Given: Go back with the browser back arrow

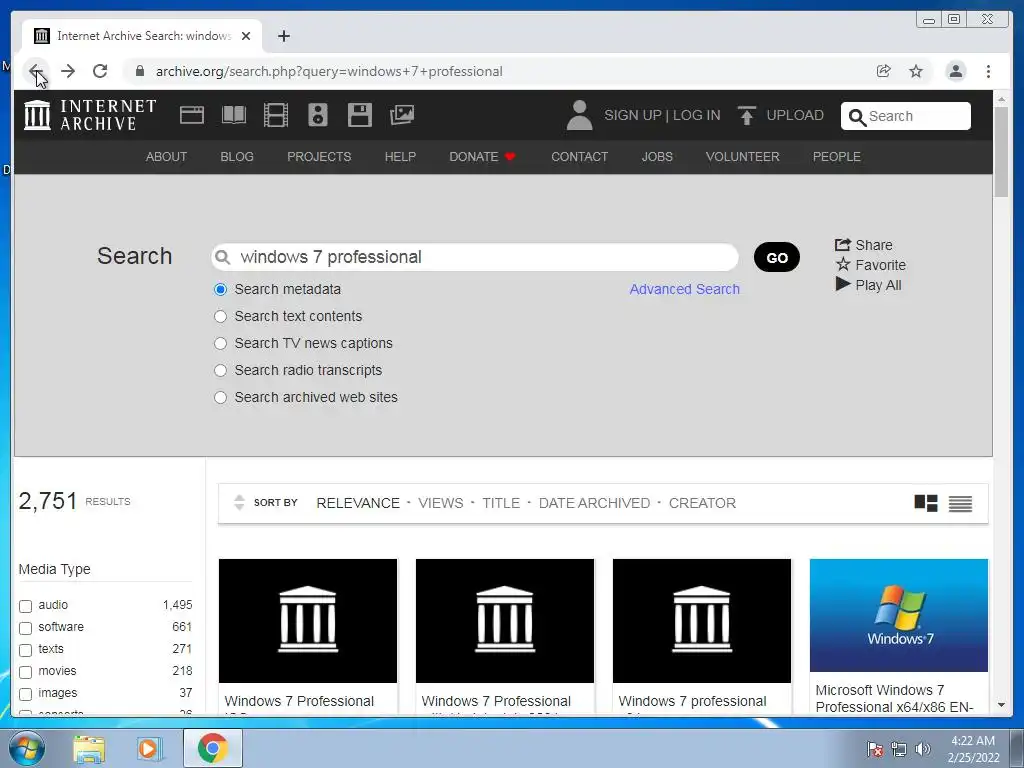Looking at the screenshot, I should click(36, 71).
